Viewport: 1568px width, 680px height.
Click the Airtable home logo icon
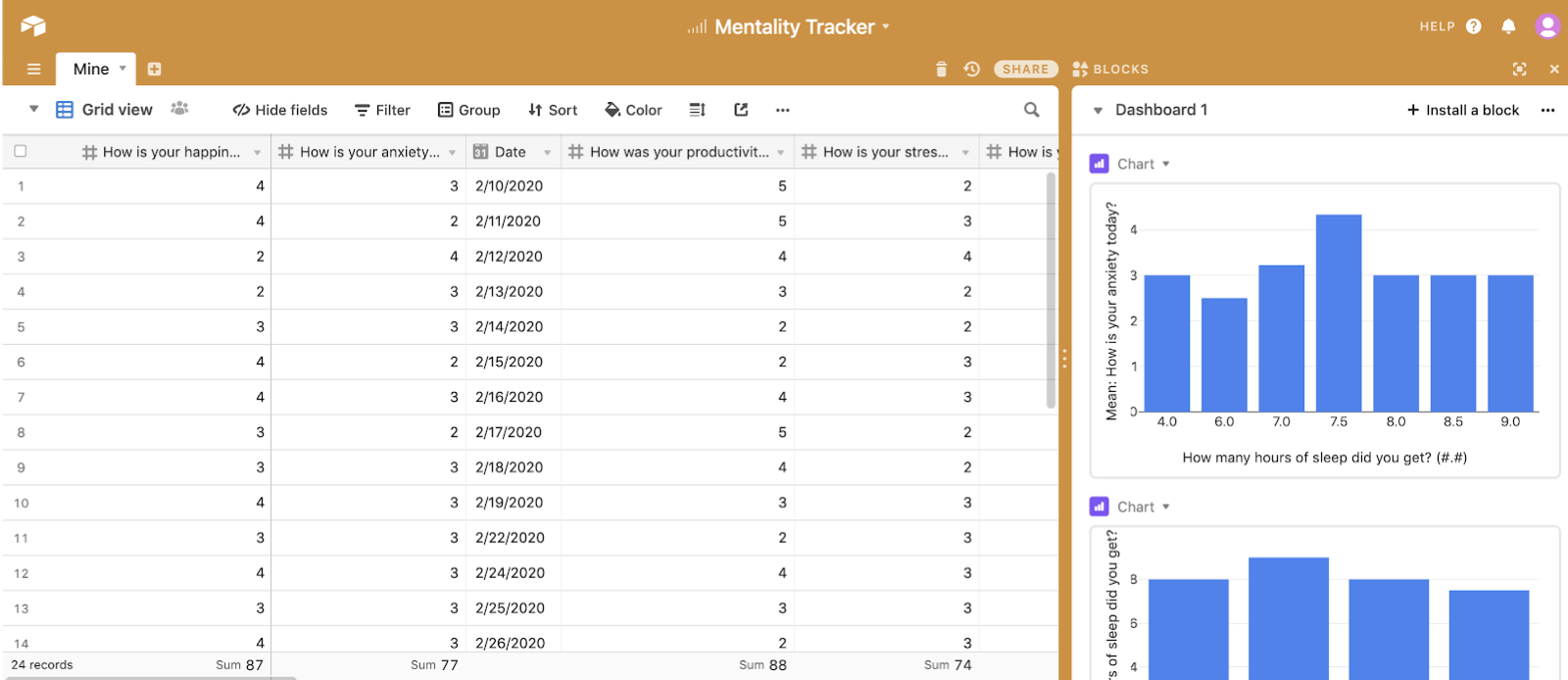point(33,26)
